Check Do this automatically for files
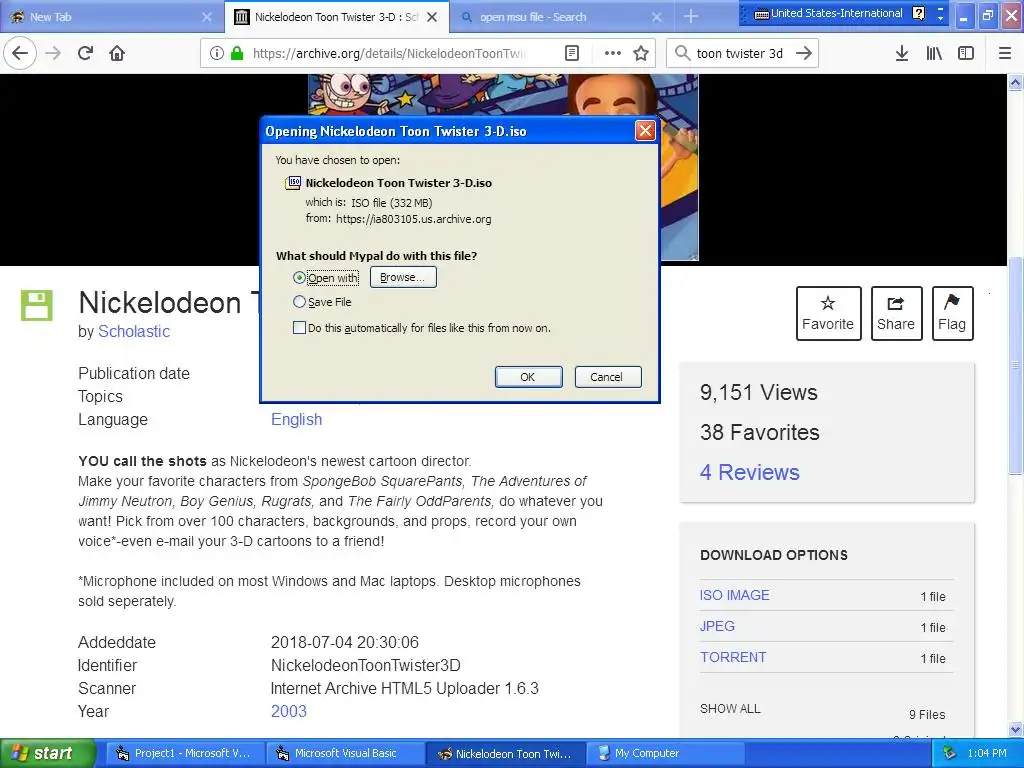This screenshot has width=1024, height=768. coord(299,328)
